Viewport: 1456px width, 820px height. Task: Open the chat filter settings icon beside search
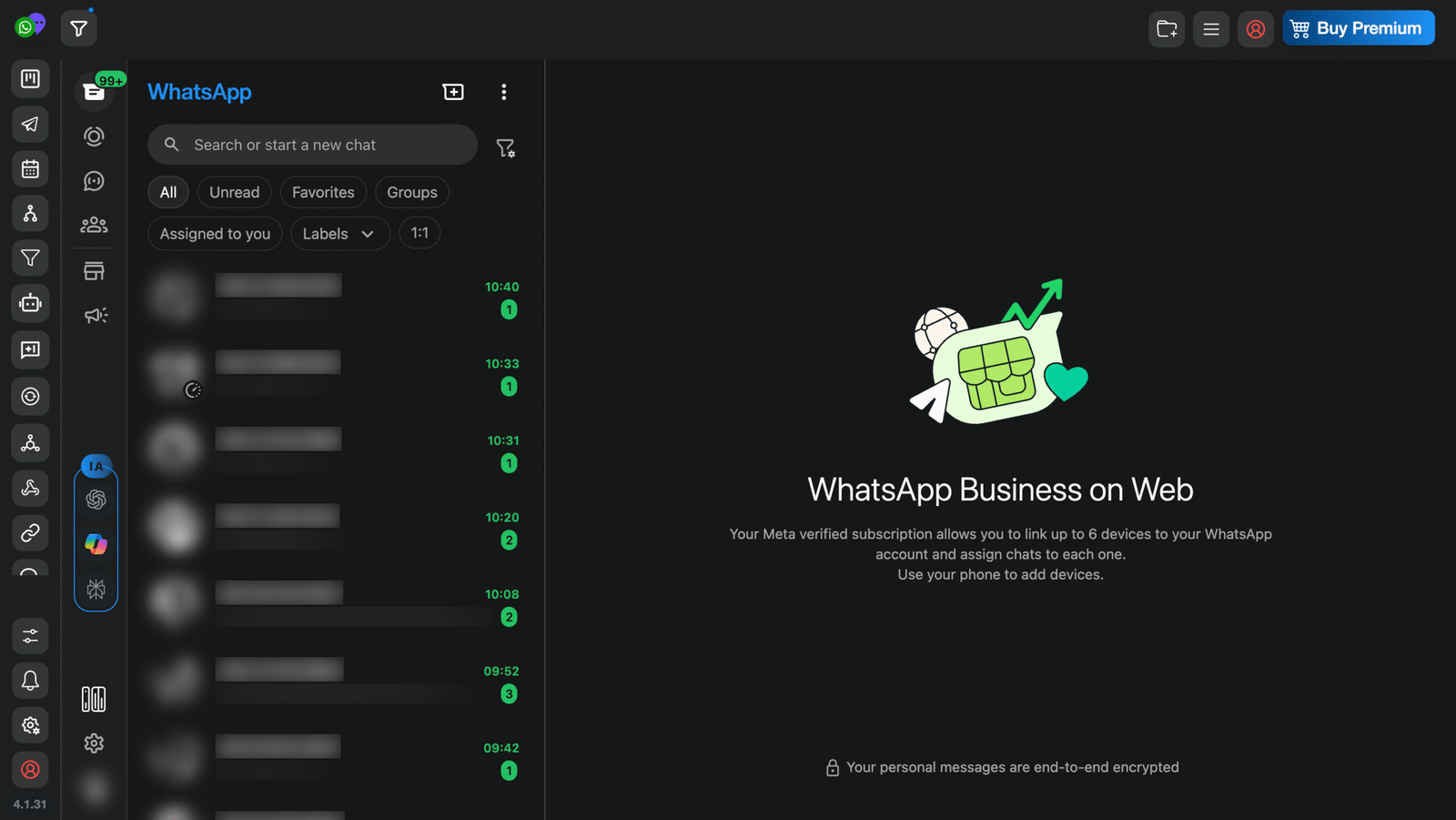tap(506, 147)
